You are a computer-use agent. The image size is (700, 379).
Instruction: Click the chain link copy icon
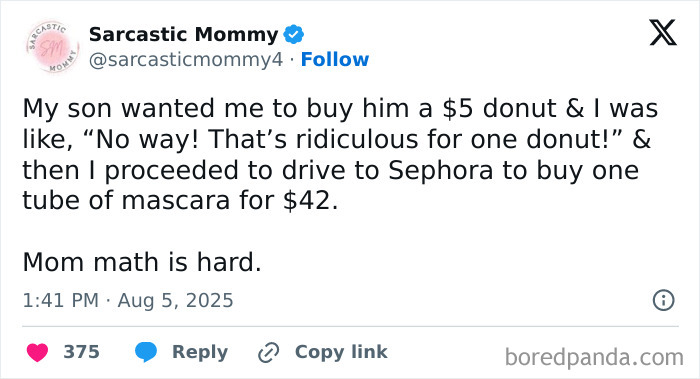coord(269,353)
